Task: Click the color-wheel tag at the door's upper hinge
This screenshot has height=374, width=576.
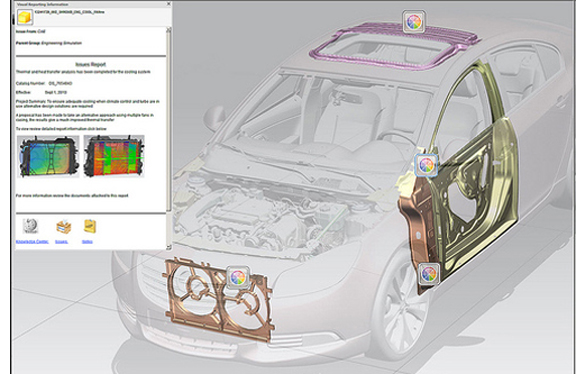Action: point(426,165)
